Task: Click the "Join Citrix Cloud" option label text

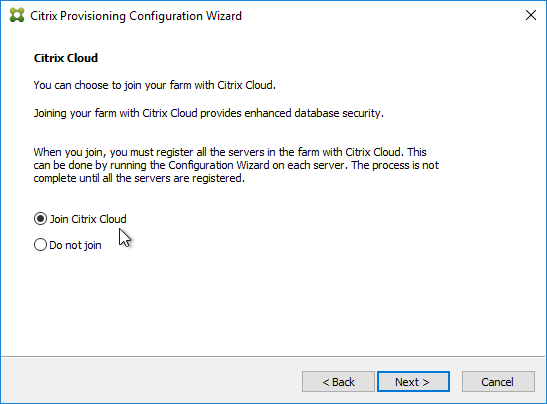Action: [x=88, y=219]
